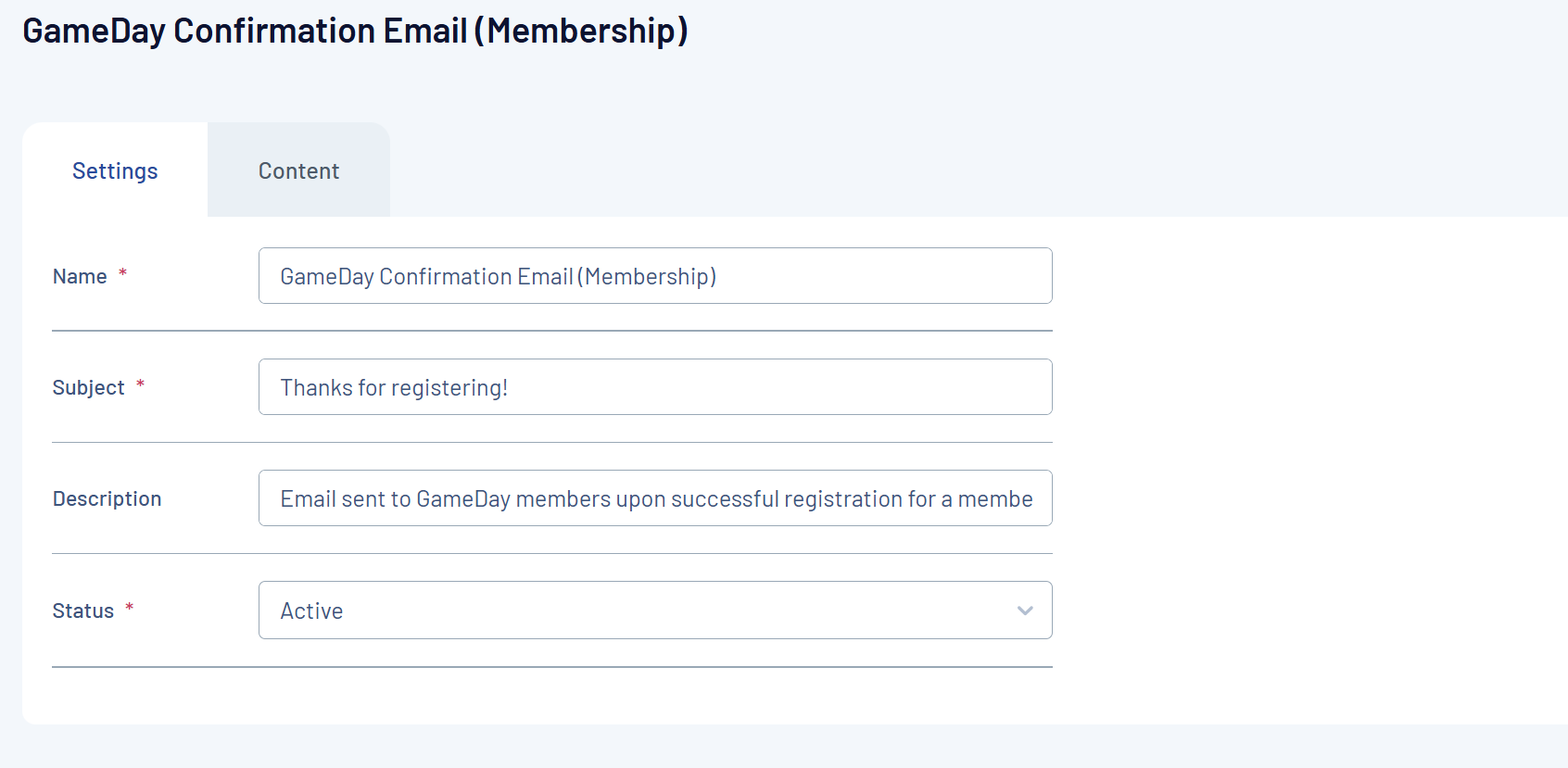Screen dimensions: 1568x768
Task: Click the red asterisk beside Name
Action: tap(122, 273)
